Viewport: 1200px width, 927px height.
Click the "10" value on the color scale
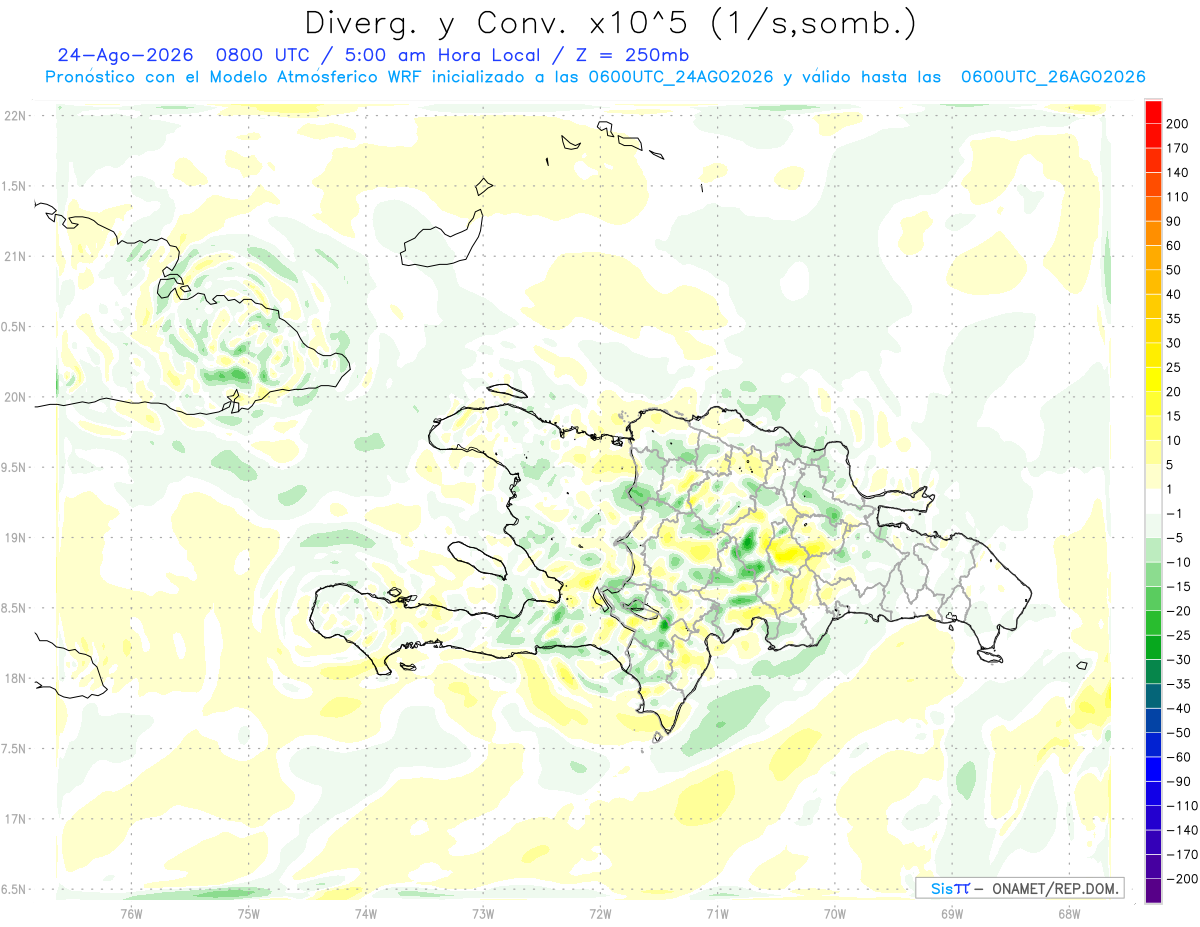click(x=1176, y=441)
